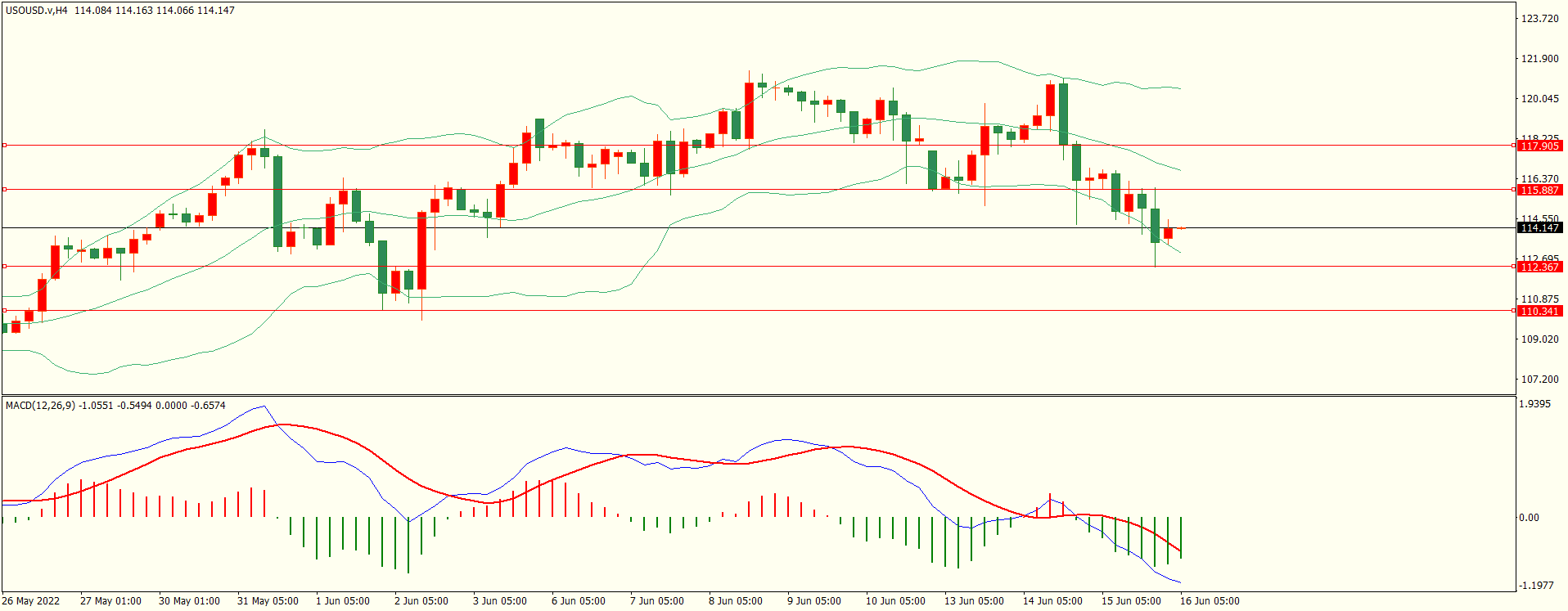Click the 16 Jun 05:00 date label
The height and width of the screenshot is (611, 1568).
pyautogui.click(x=1210, y=601)
